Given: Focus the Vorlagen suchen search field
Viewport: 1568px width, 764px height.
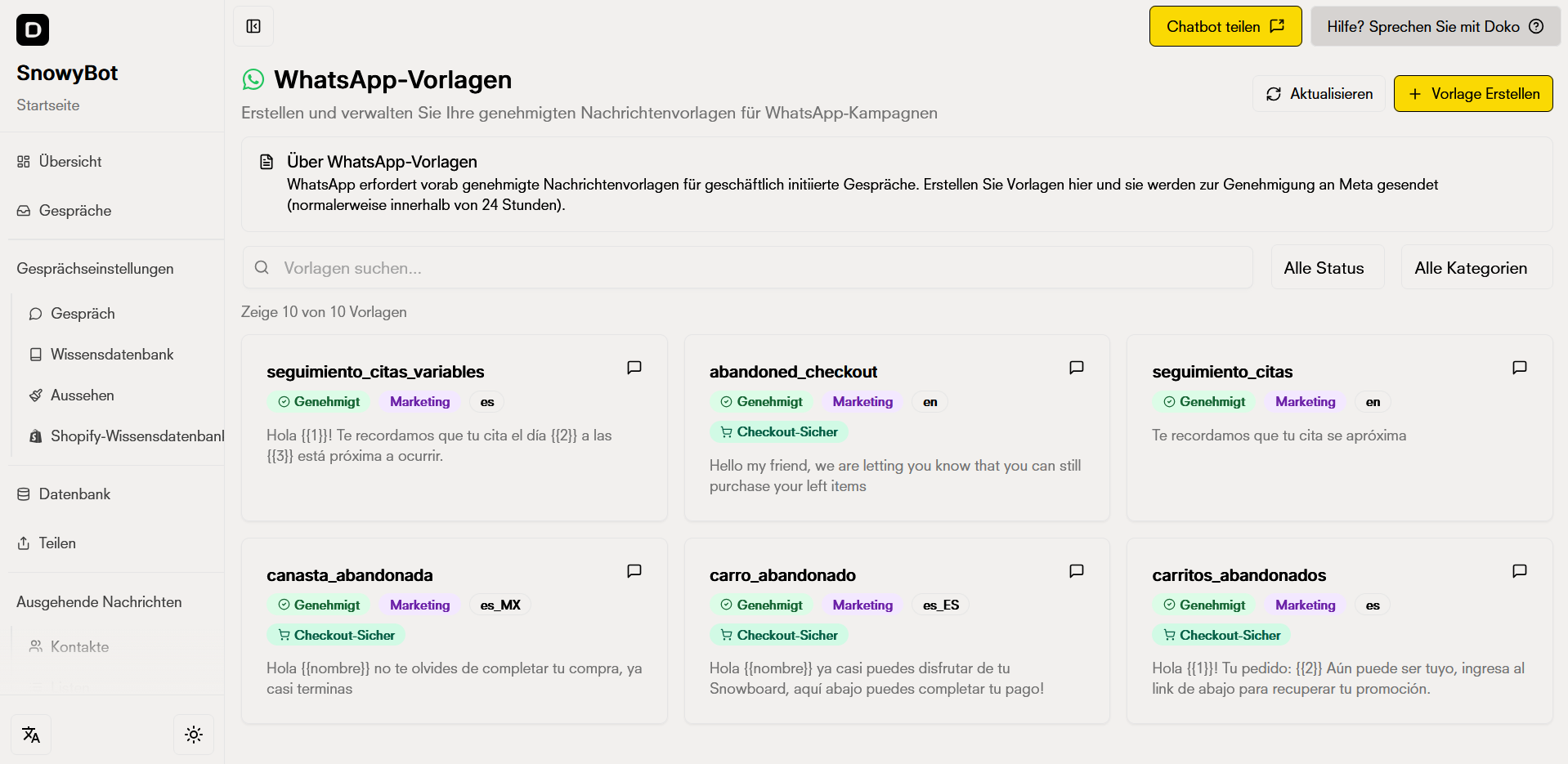Looking at the screenshot, I should click(747, 268).
